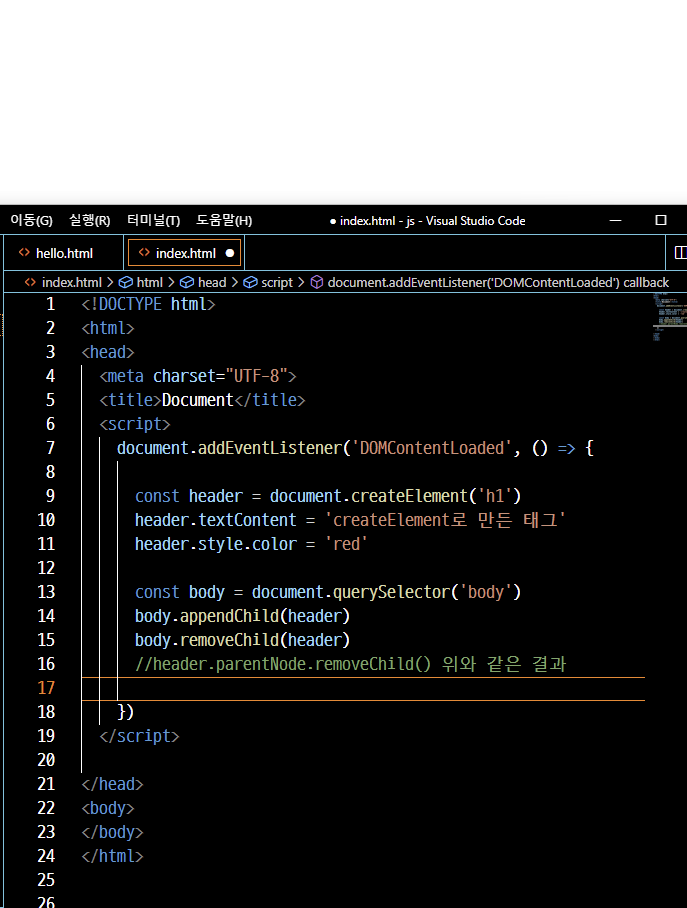687x908 pixels.
Task: Minimize the Visual Studio Code window
Action: click(615, 221)
